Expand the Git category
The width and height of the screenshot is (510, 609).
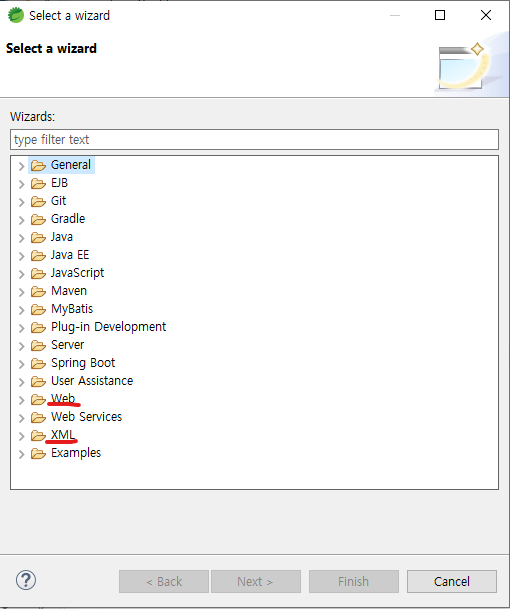tap(21, 202)
